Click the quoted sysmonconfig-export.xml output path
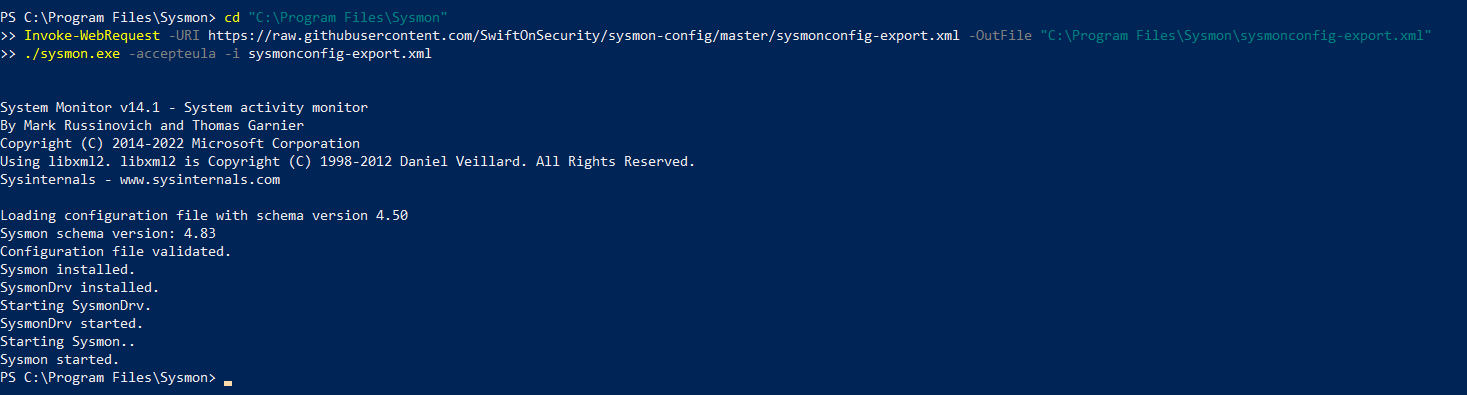Image resolution: width=1467 pixels, height=395 pixels. tap(1236, 36)
